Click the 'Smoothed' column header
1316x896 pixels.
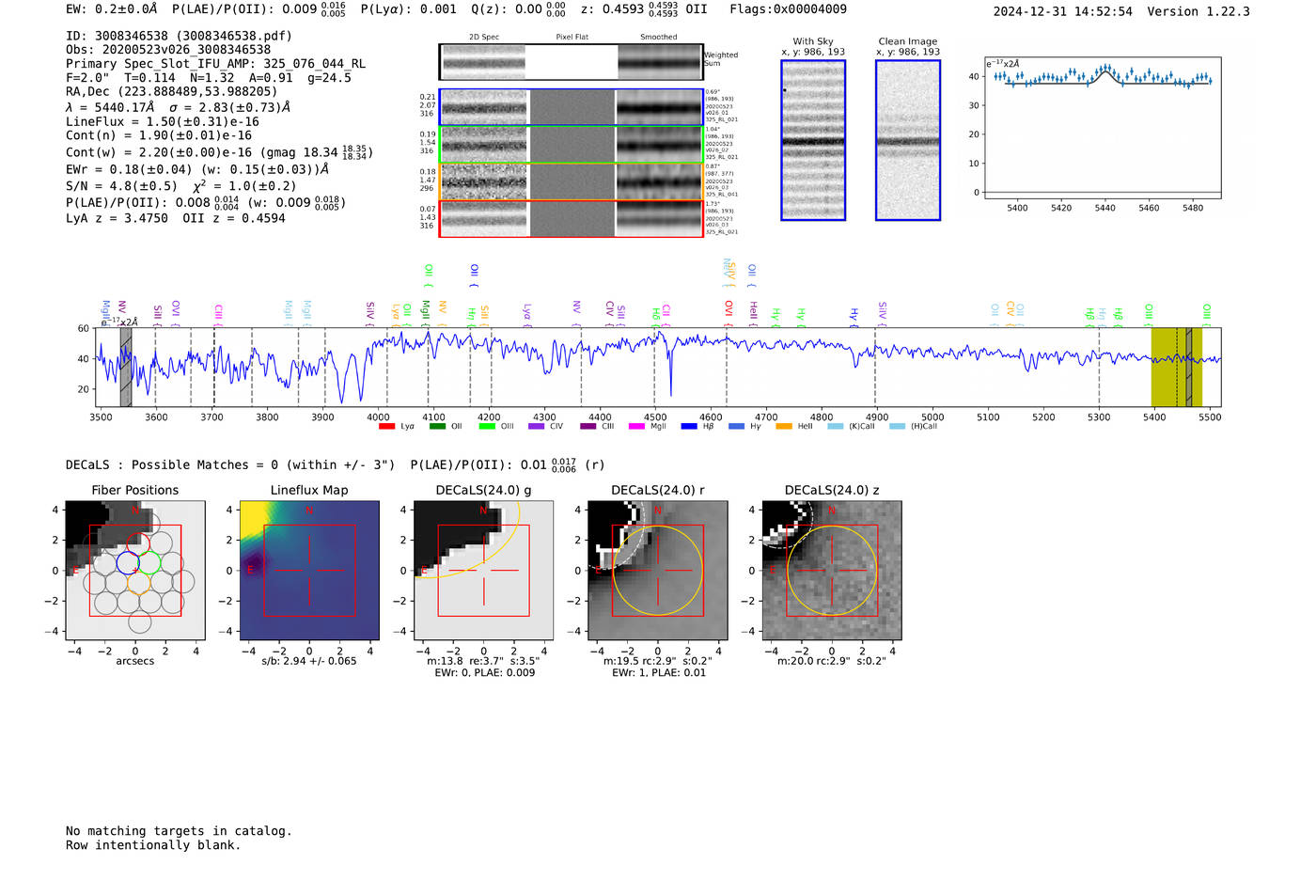[659, 38]
